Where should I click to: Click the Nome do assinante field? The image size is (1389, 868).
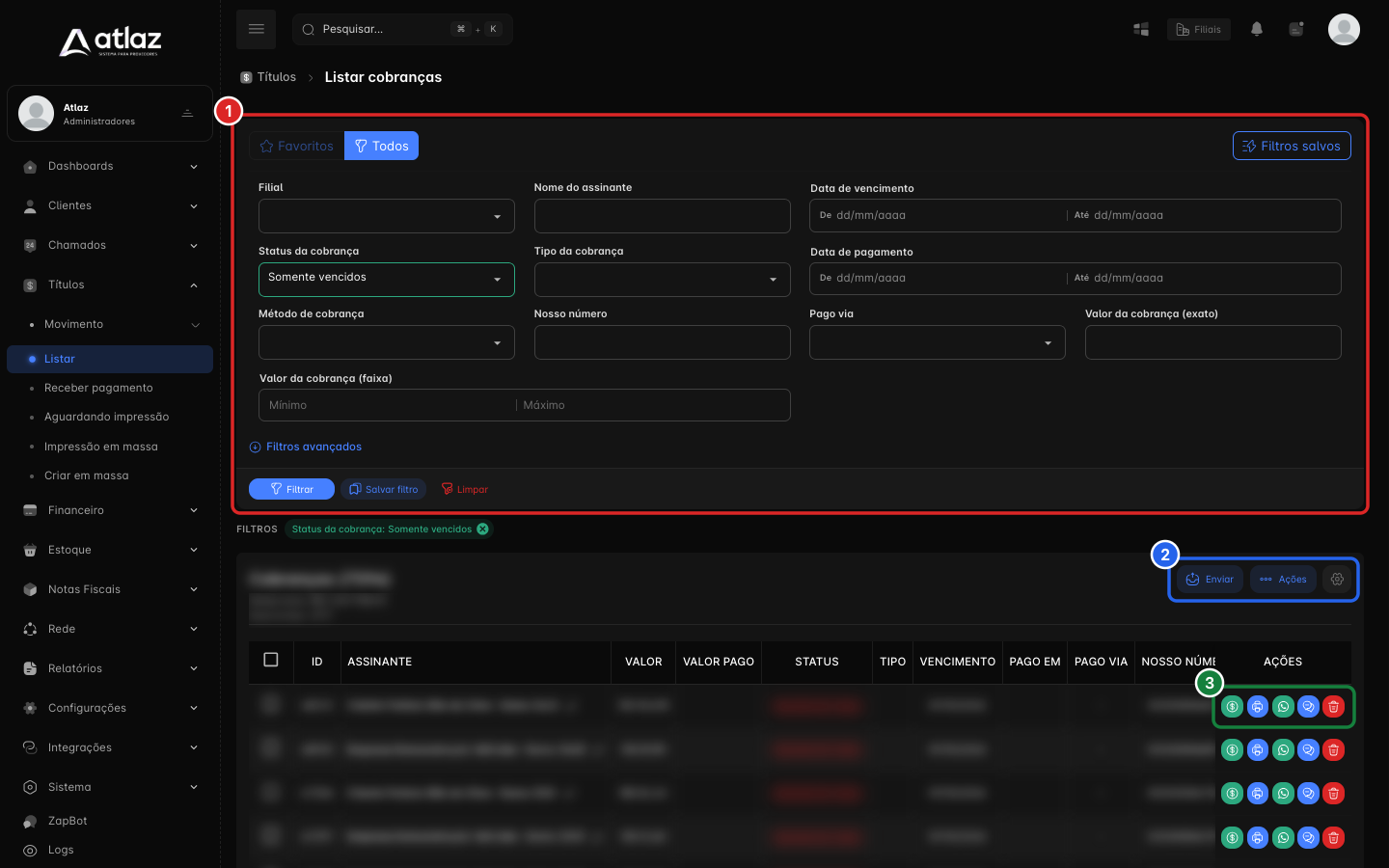[662, 216]
